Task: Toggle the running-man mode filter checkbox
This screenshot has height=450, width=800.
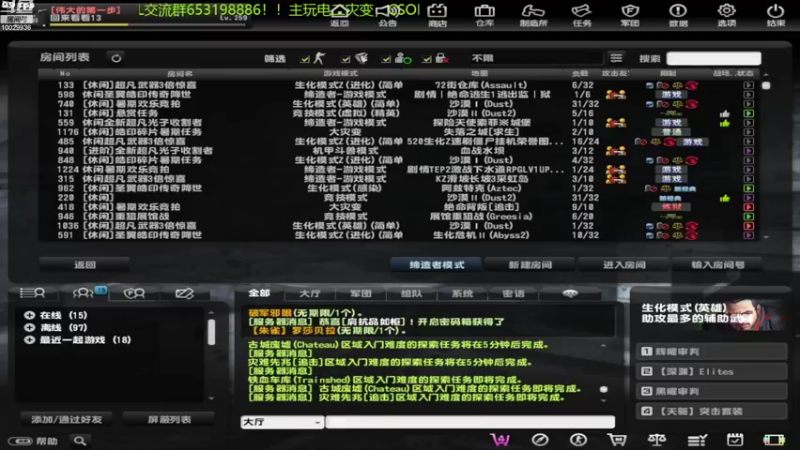Action: (x=305, y=59)
